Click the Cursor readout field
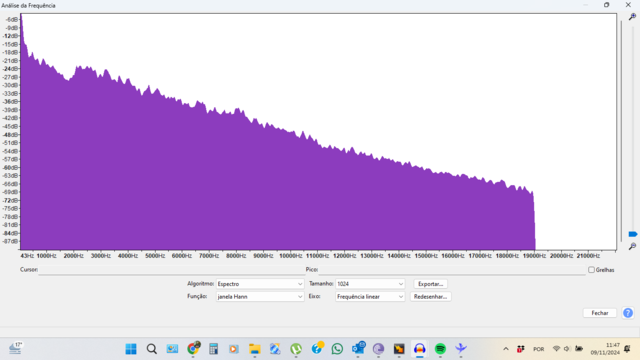This screenshot has height=360, width=640. (171, 270)
